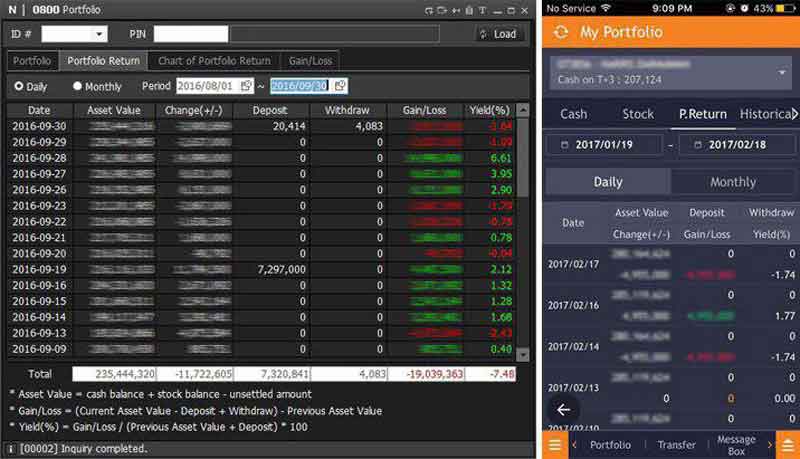Switch to Monthly in the mobile toggle

click(x=732, y=182)
